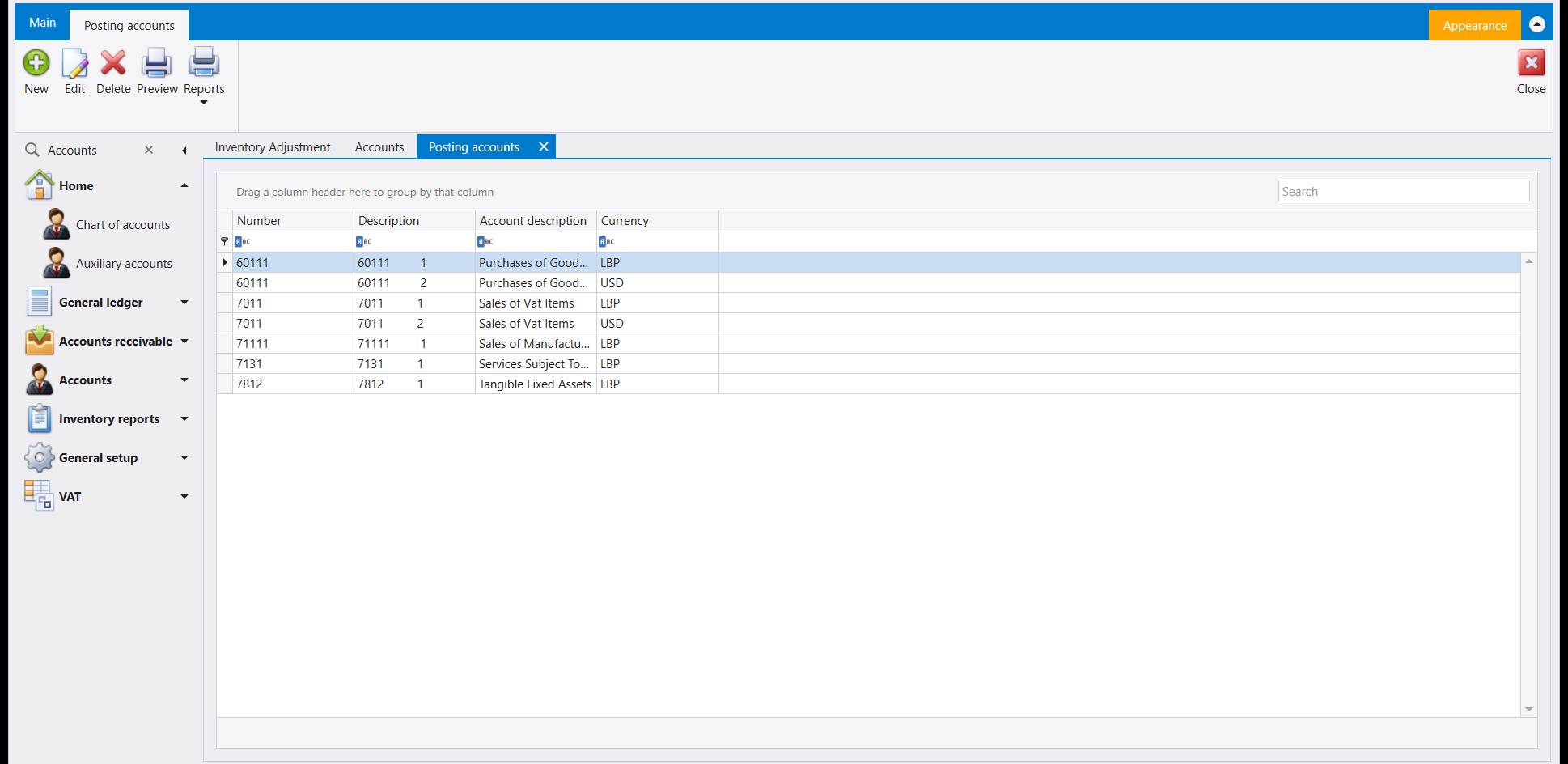Click the Home house icon
The image size is (1568, 764).
click(x=40, y=185)
